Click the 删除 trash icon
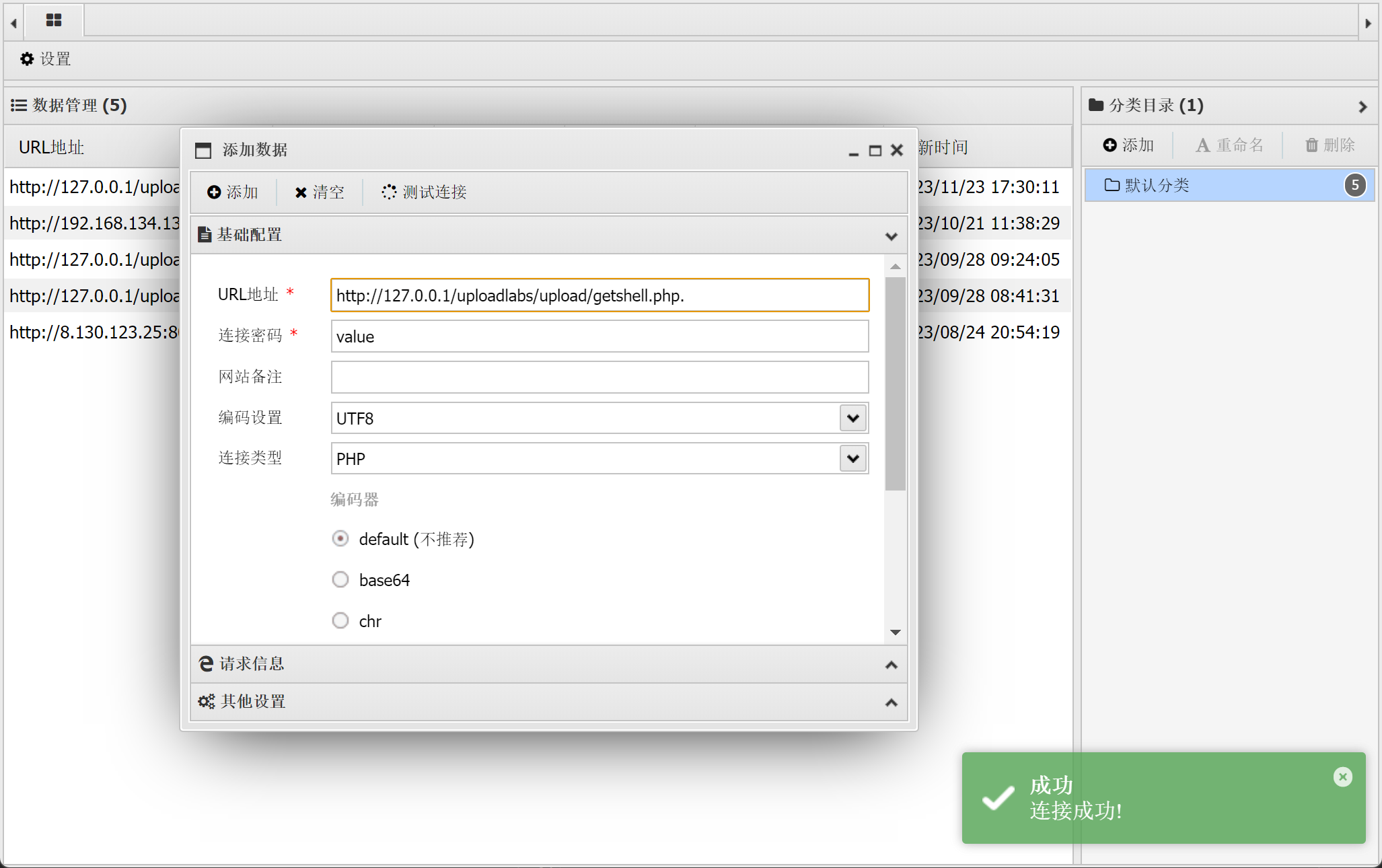The height and width of the screenshot is (868, 1382). click(x=1312, y=145)
